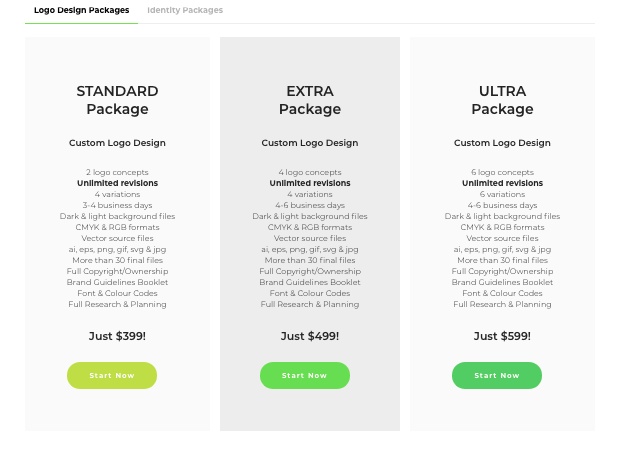Click Unlimited revisions in the EXTRA column
This screenshot has height=454, width=624.
click(310, 183)
